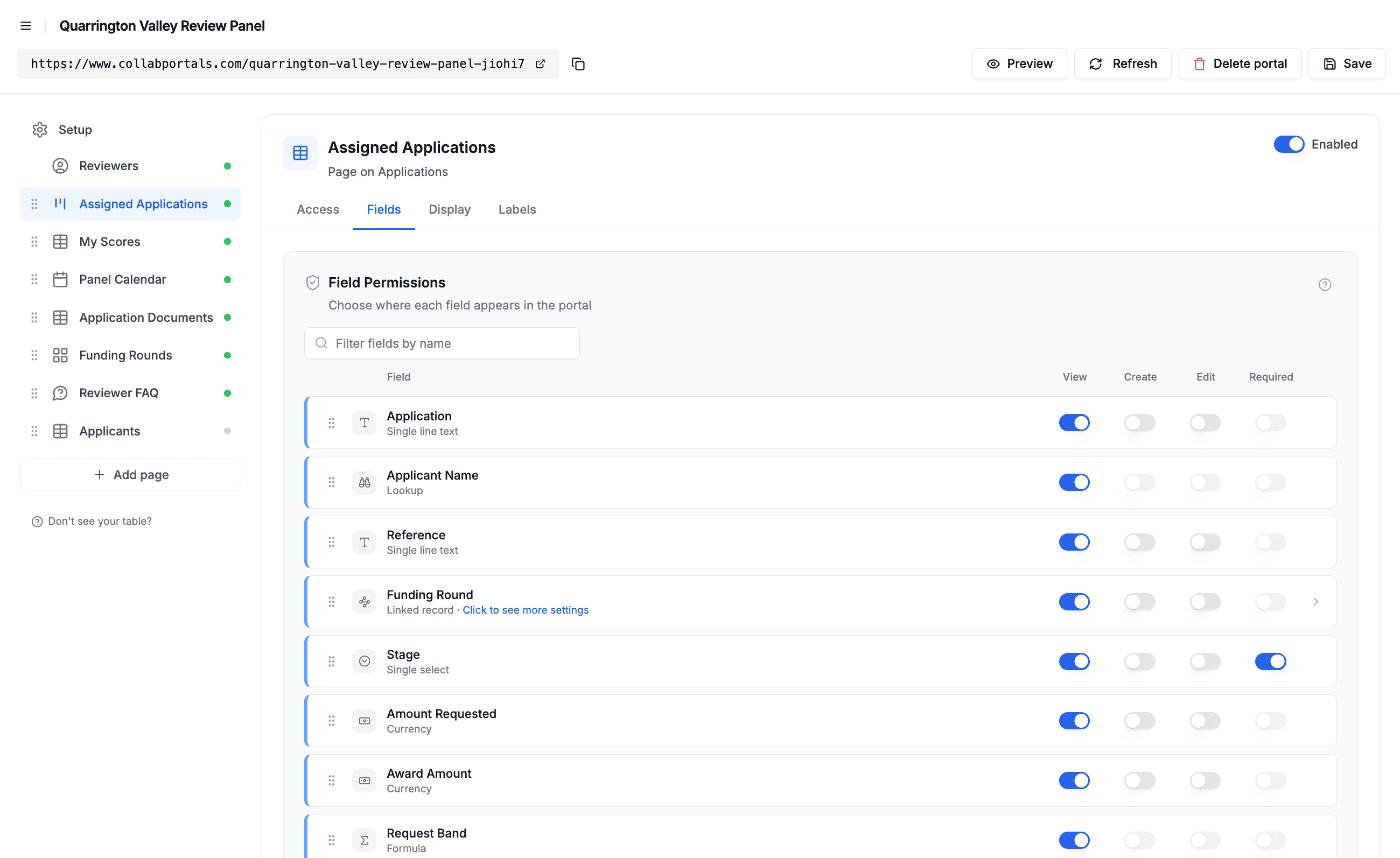Viewport: 1400px width, 858px height.
Task: Click 'Page on Applications' subtitle
Action: point(388,172)
